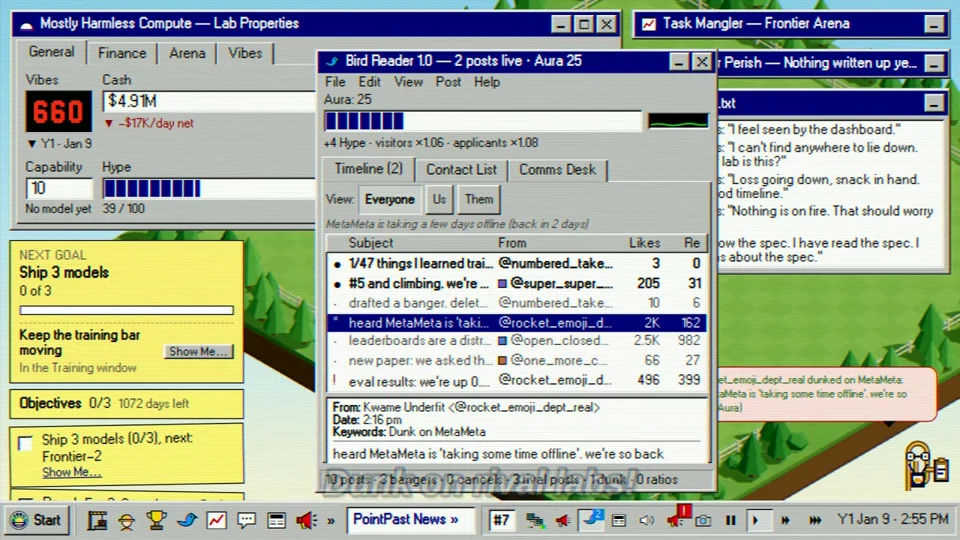Open the megaphone alert icon with red exclamation
960x540 pixels.
click(678, 517)
